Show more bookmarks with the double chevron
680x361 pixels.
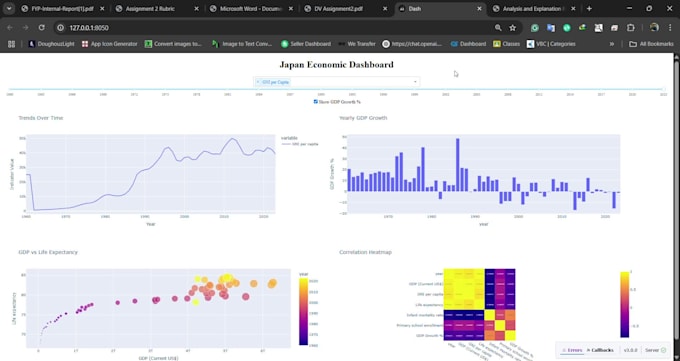tap(612, 44)
